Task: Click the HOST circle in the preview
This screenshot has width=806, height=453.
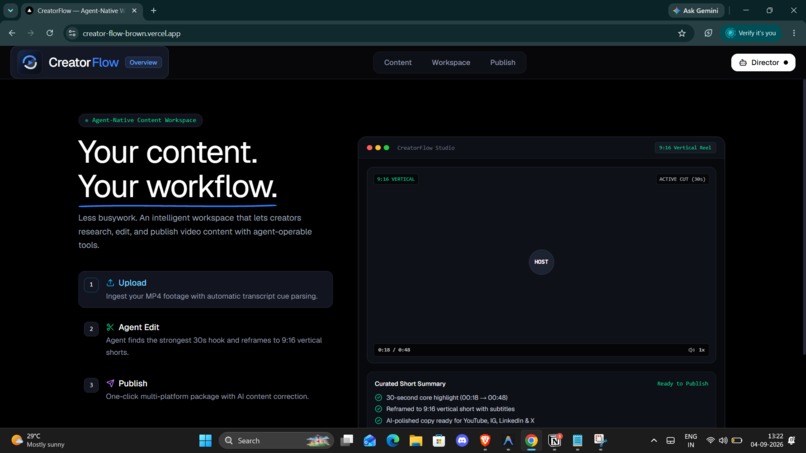Action: coord(541,262)
